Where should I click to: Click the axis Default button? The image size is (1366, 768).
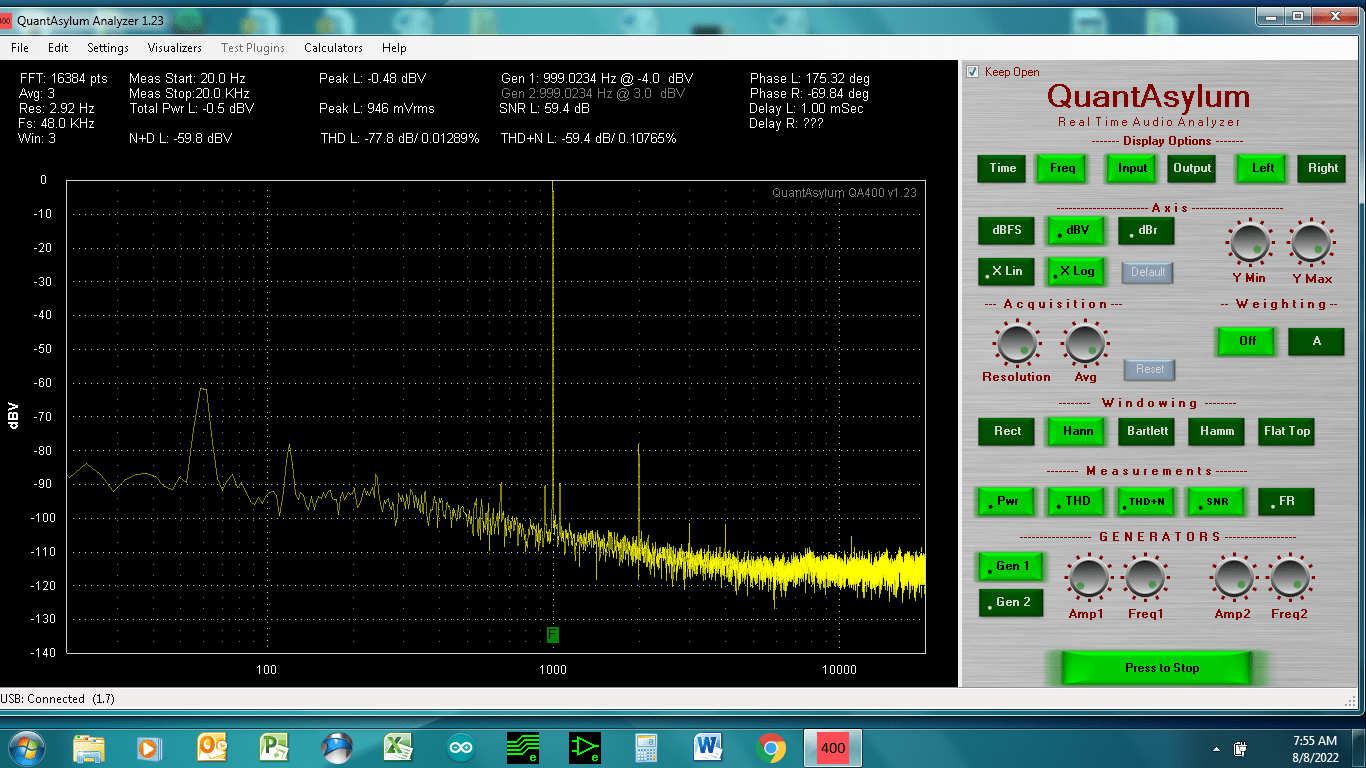click(1148, 272)
